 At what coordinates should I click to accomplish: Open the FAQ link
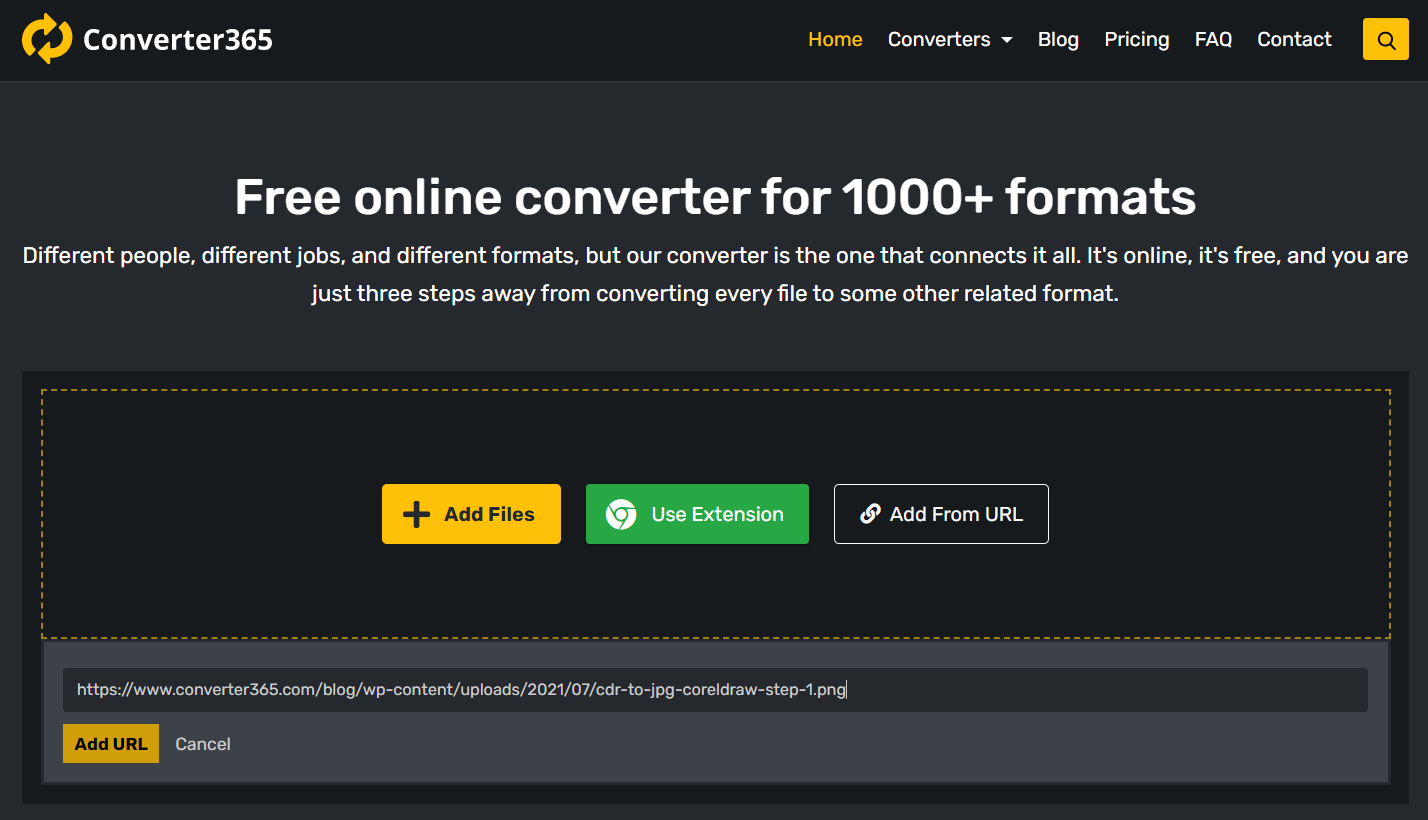pyautogui.click(x=1213, y=39)
